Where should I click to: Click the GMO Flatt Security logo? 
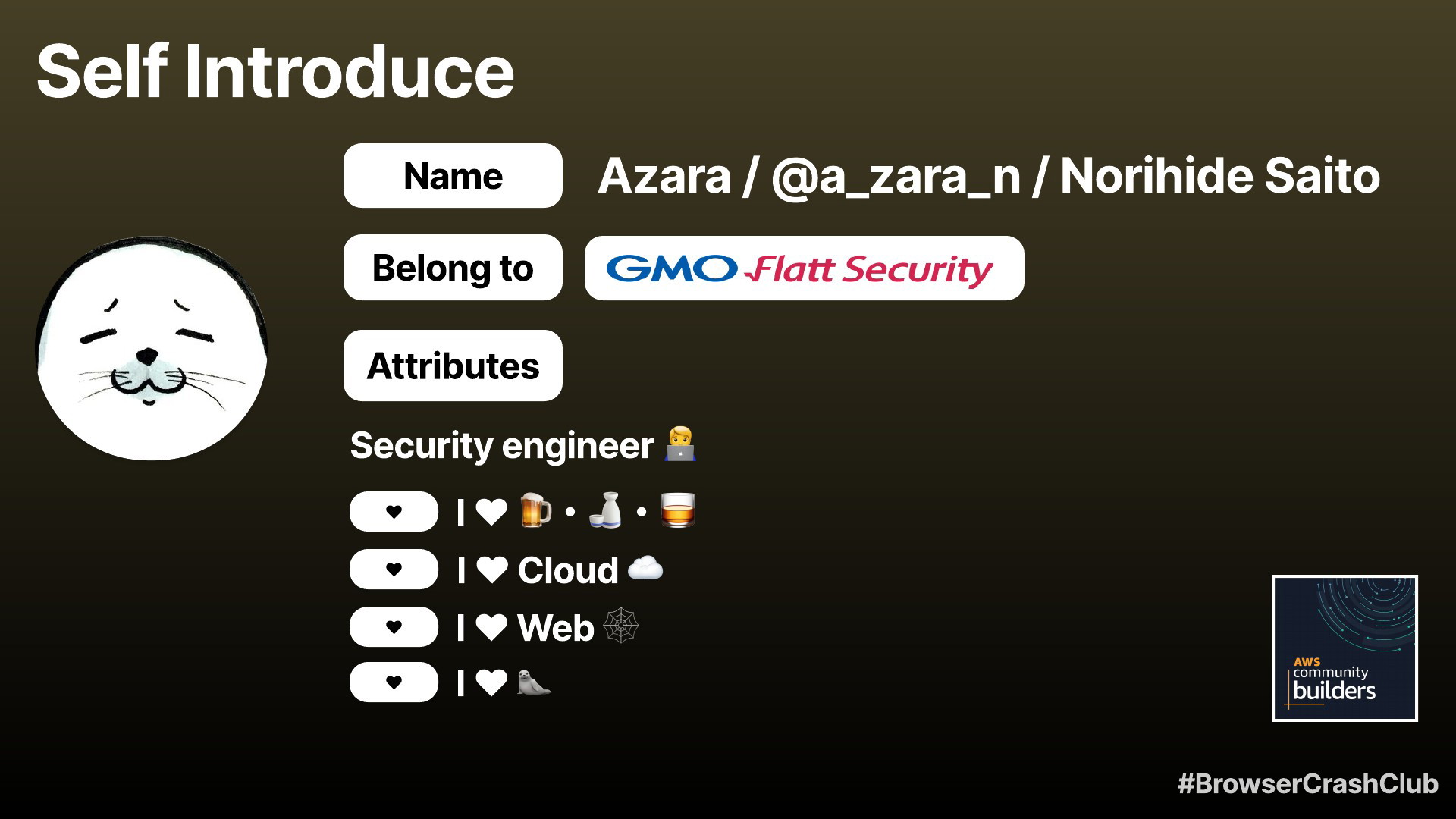[804, 268]
